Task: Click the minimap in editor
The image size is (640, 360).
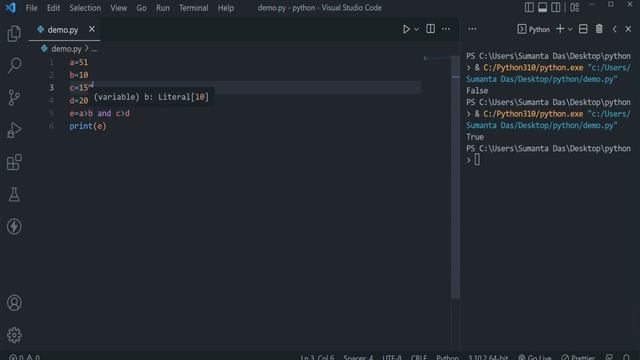Action: 437,58
